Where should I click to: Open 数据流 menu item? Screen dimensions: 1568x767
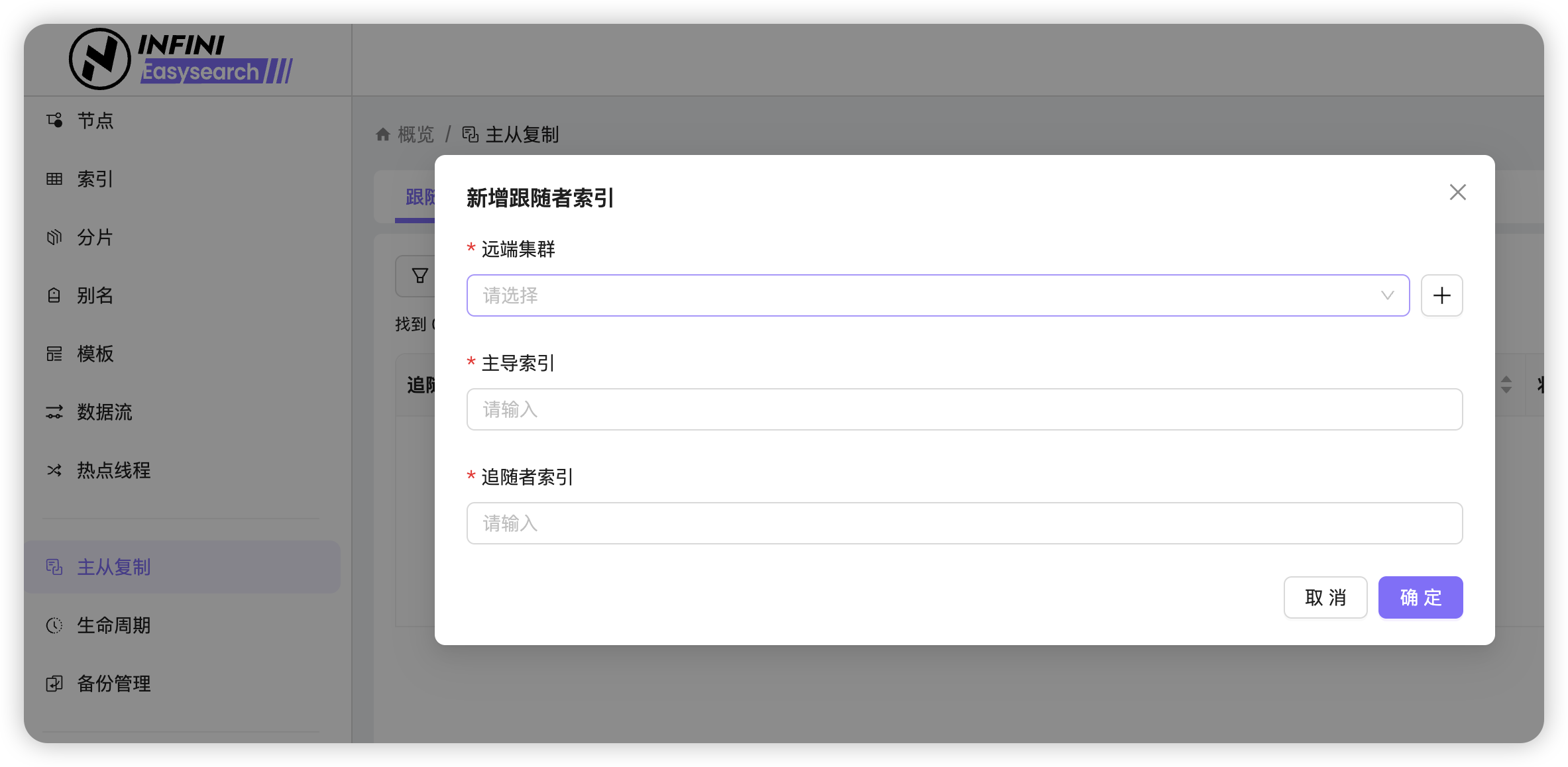click(182, 412)
